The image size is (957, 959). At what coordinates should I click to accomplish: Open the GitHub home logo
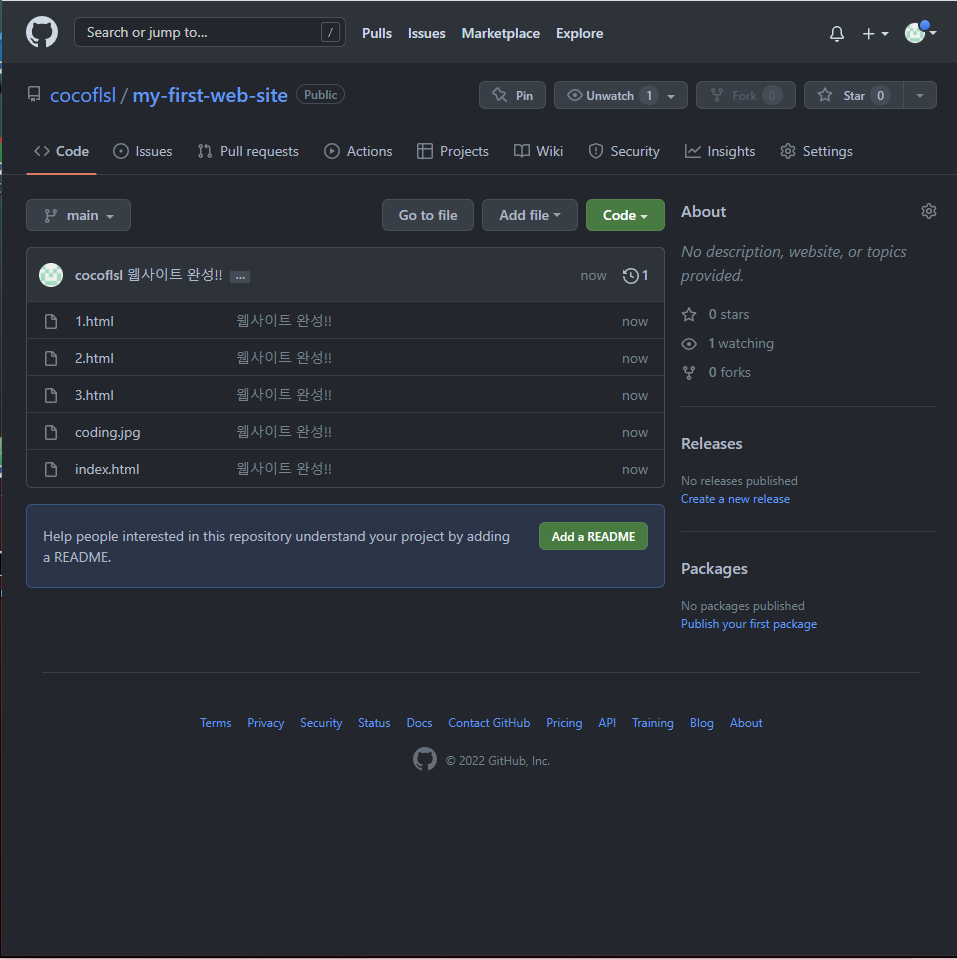point(42,32)
